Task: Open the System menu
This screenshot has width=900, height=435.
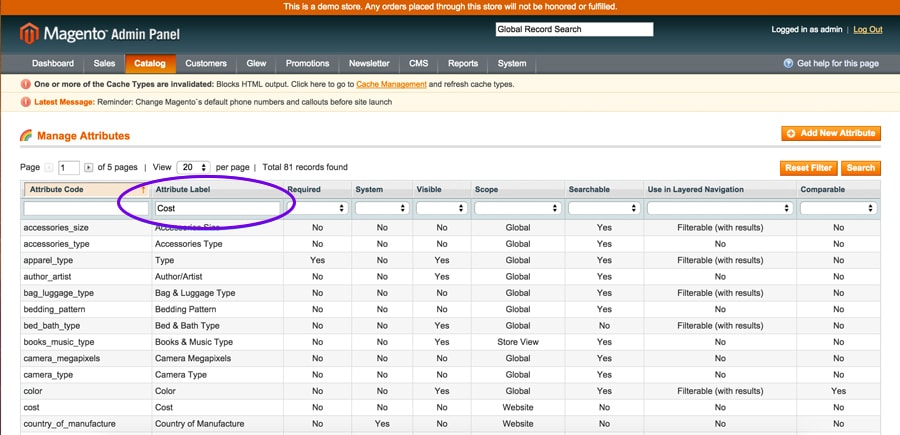Action: point(511,64)
